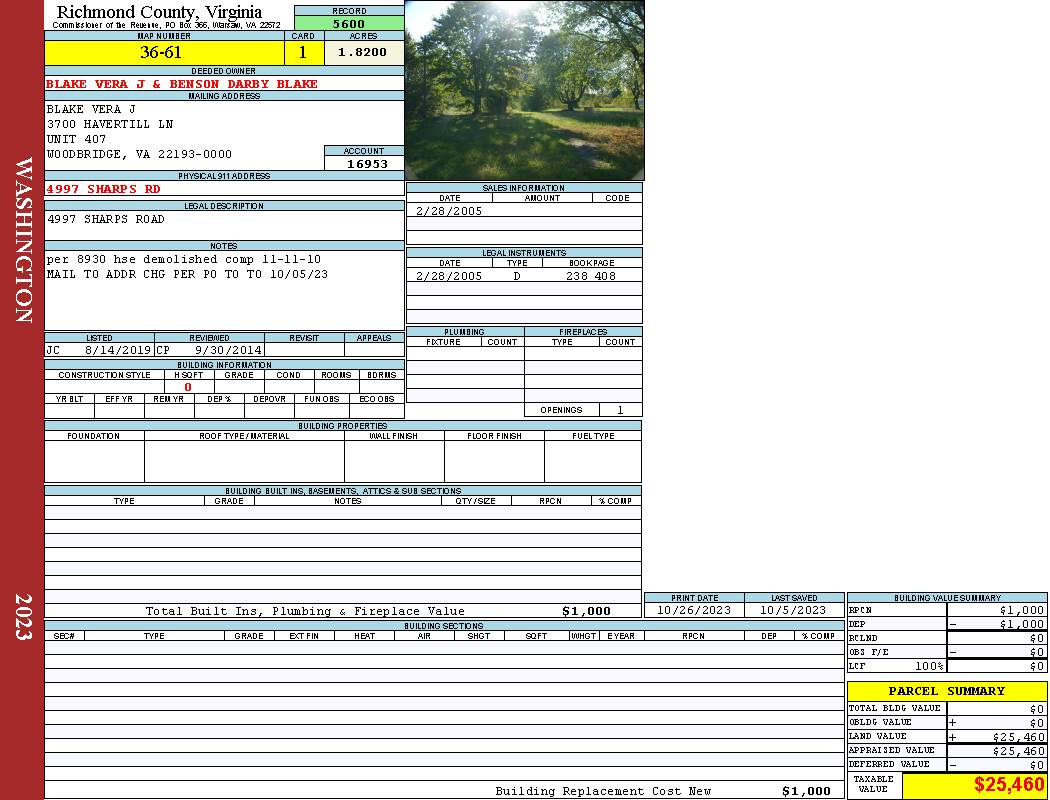Select the deeded owner name in red
Viewport: 1050px width, 800px height.
pos(182,84)
